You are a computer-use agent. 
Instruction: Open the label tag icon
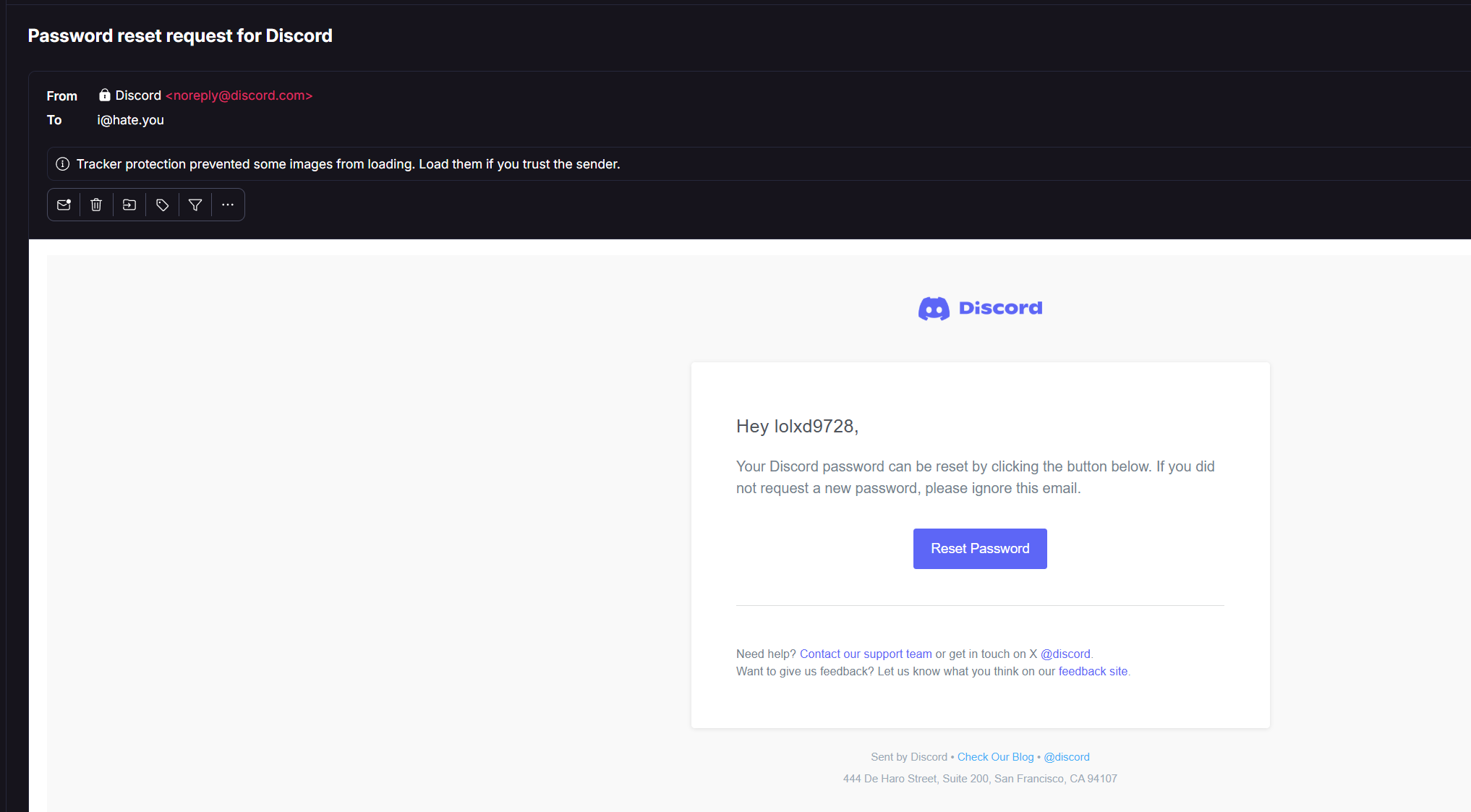(163, 205)
